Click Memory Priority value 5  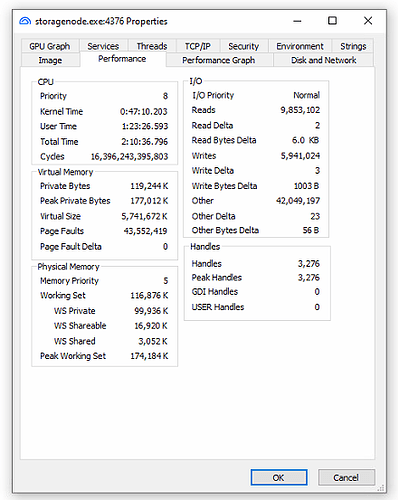point(166,281)
